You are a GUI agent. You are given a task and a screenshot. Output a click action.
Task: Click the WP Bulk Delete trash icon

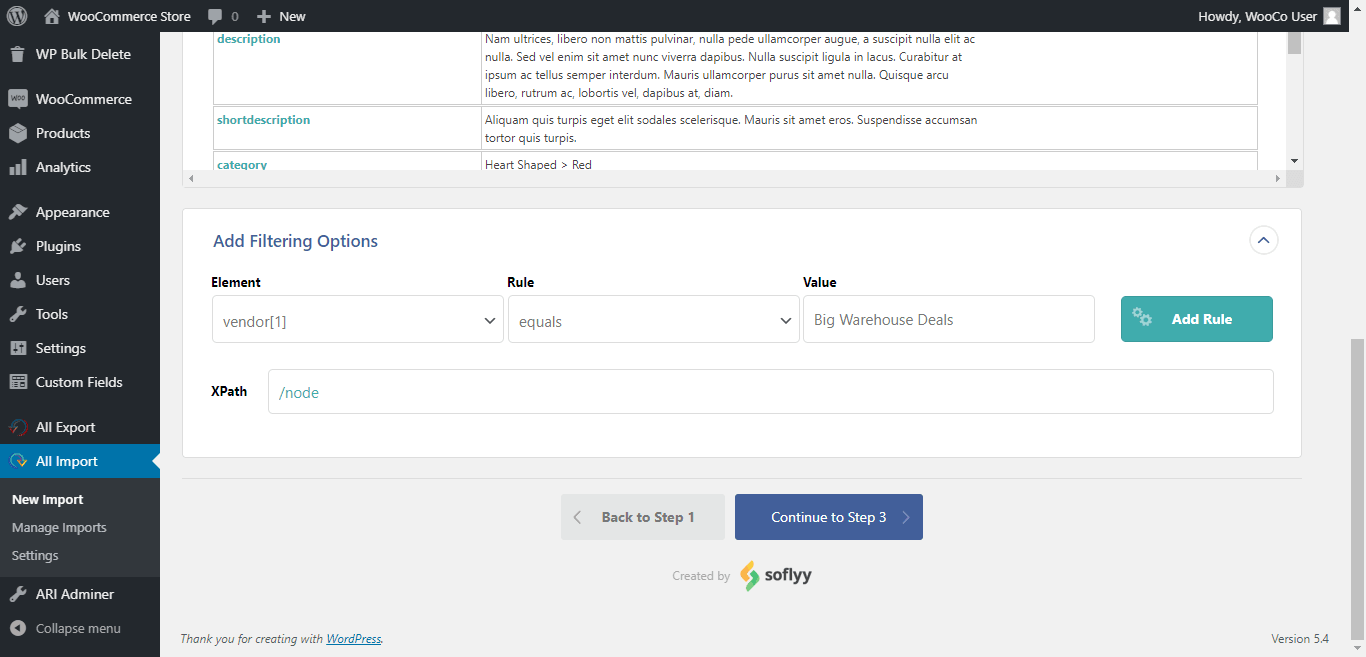[x=18, y=54]
